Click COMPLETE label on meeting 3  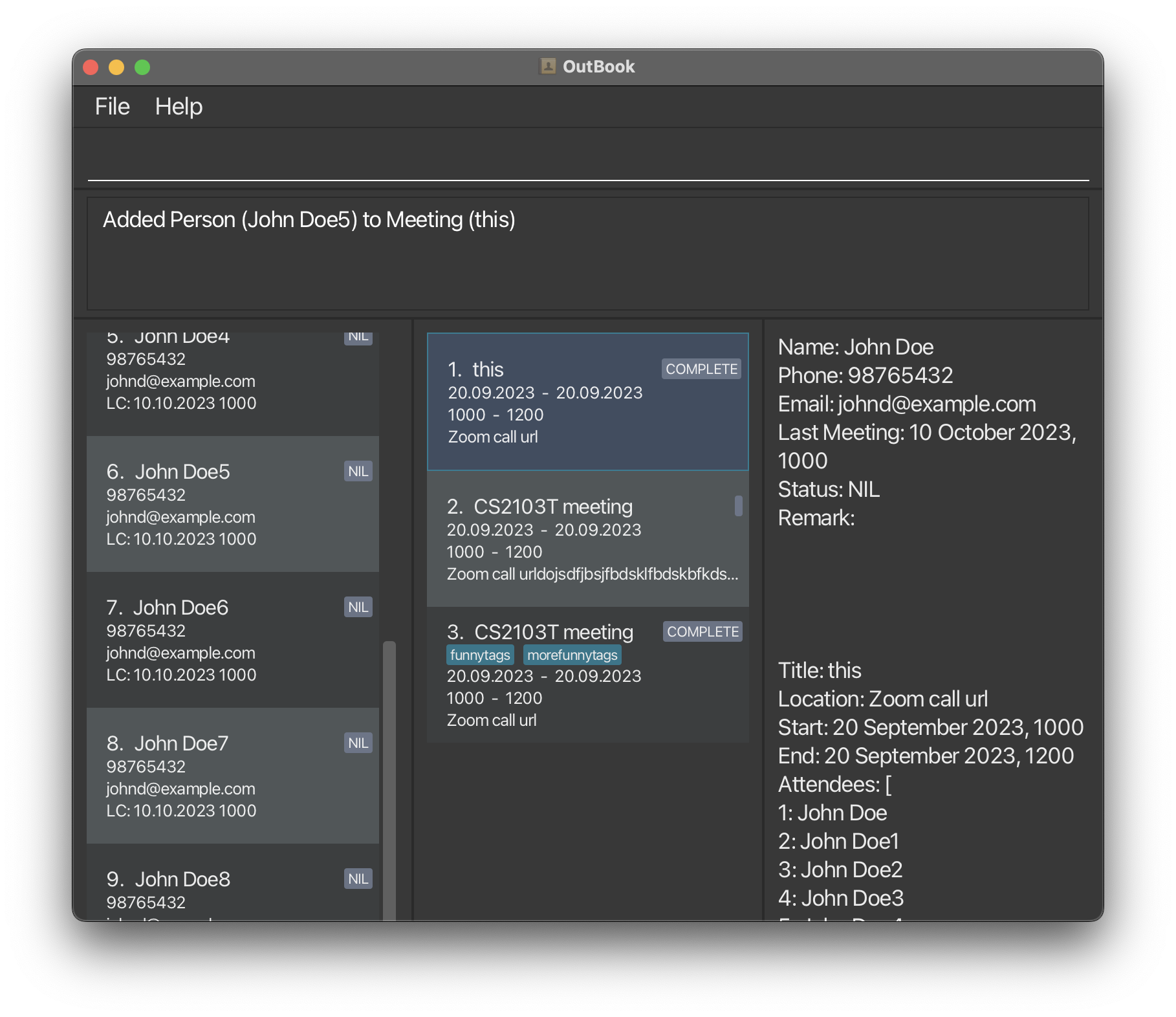(702, 631)
